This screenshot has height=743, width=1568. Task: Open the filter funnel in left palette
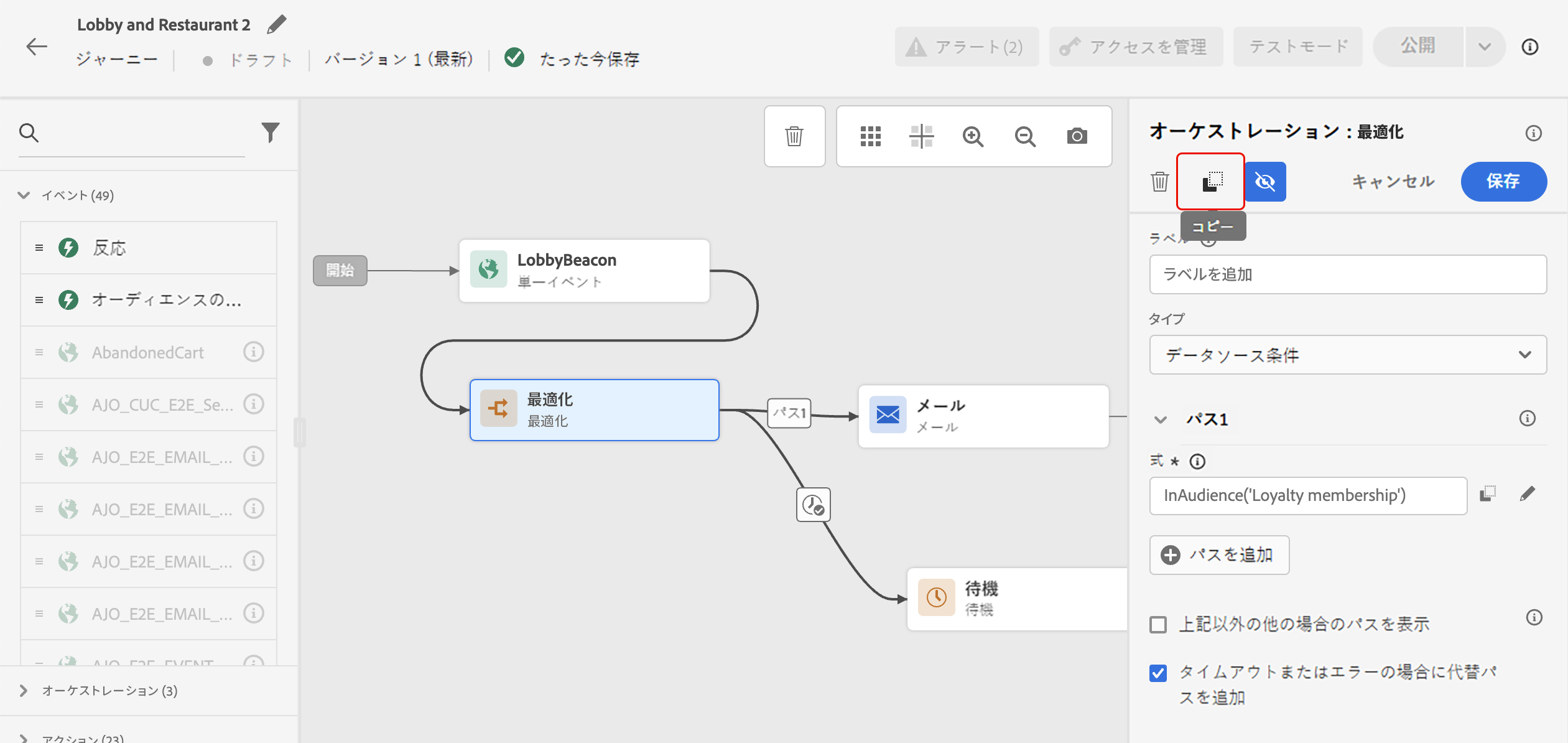pos(270,132)
